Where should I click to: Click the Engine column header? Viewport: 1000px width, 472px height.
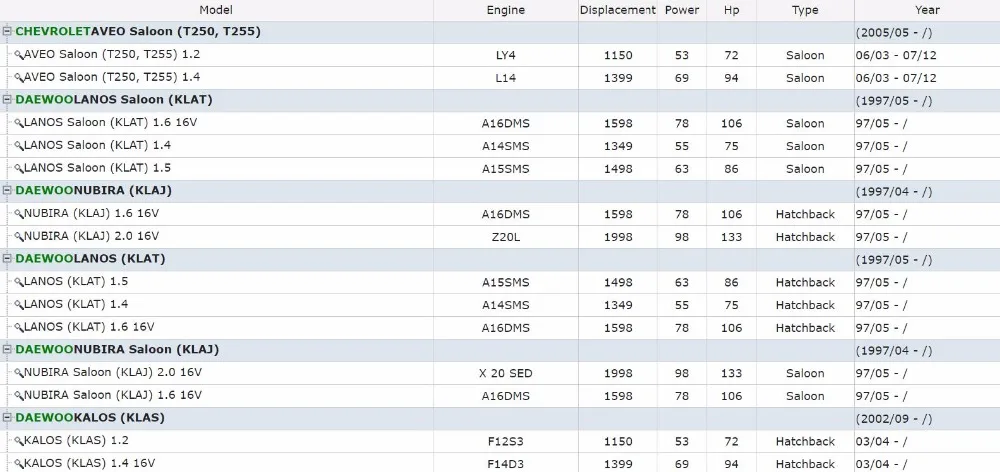click(506, 10)
